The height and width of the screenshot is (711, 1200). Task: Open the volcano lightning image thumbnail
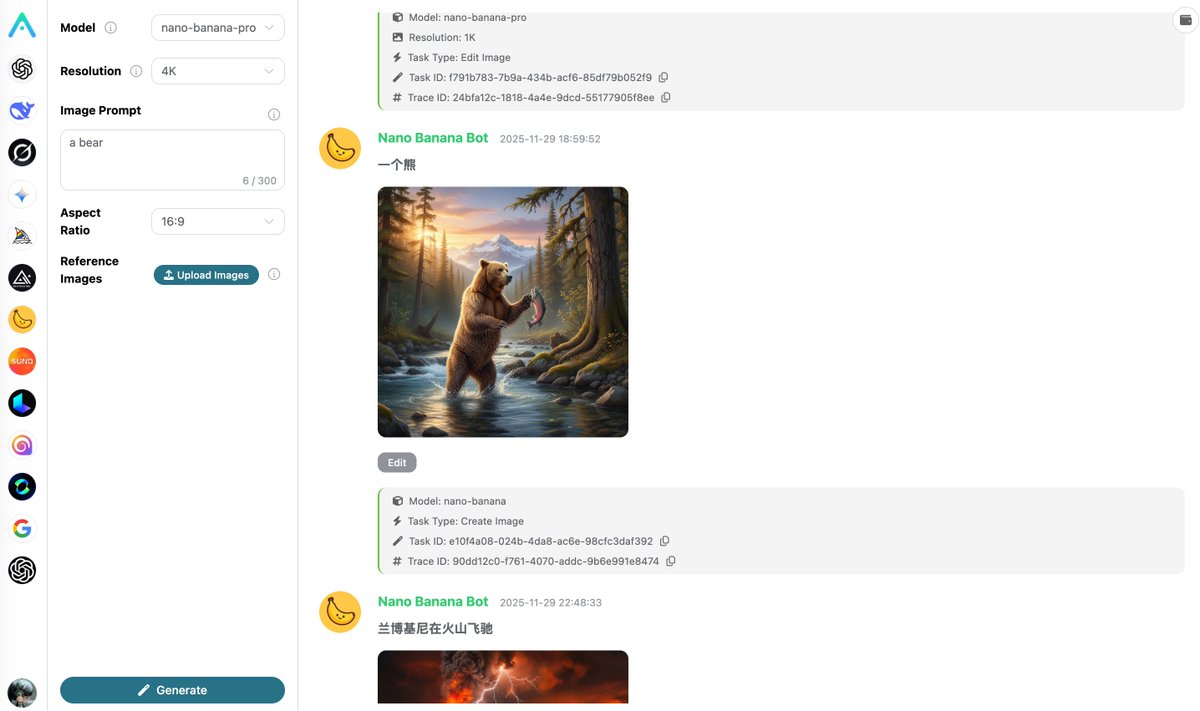click(503, 677)
